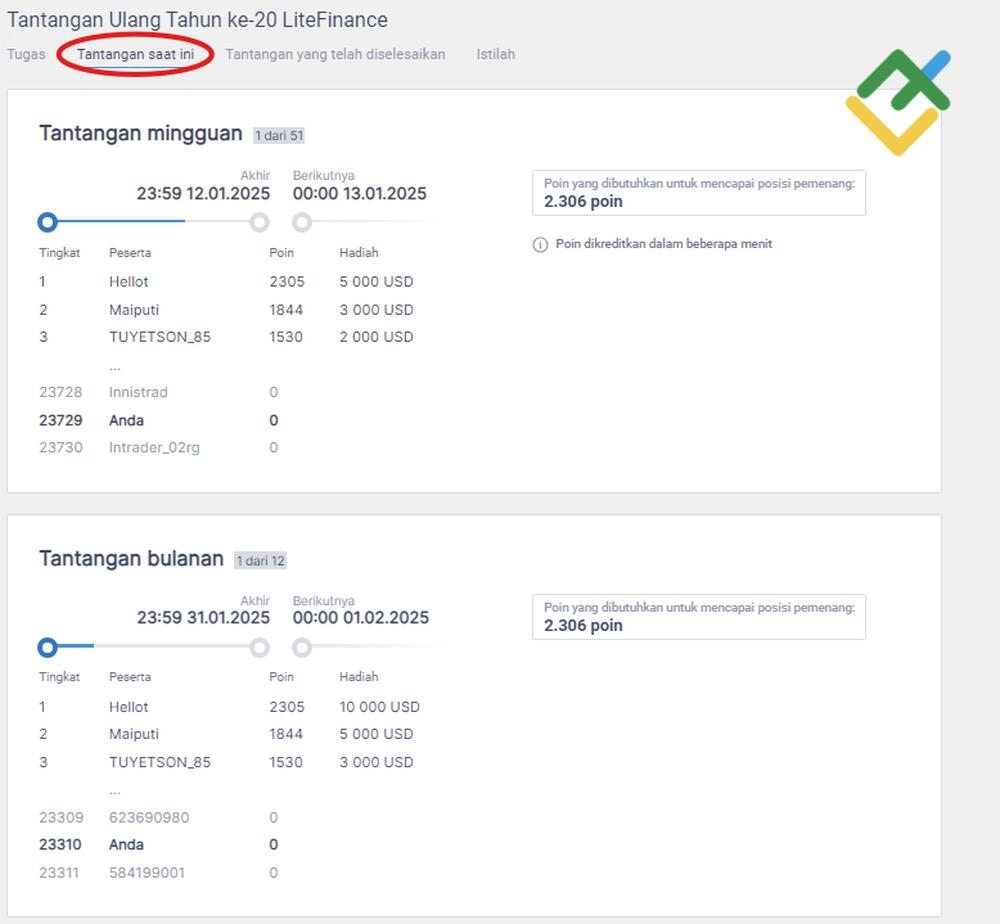The width and height of the screenshot is (1000, 924).
Task: Click Innistrad's participant row
Action: (137, 392)
